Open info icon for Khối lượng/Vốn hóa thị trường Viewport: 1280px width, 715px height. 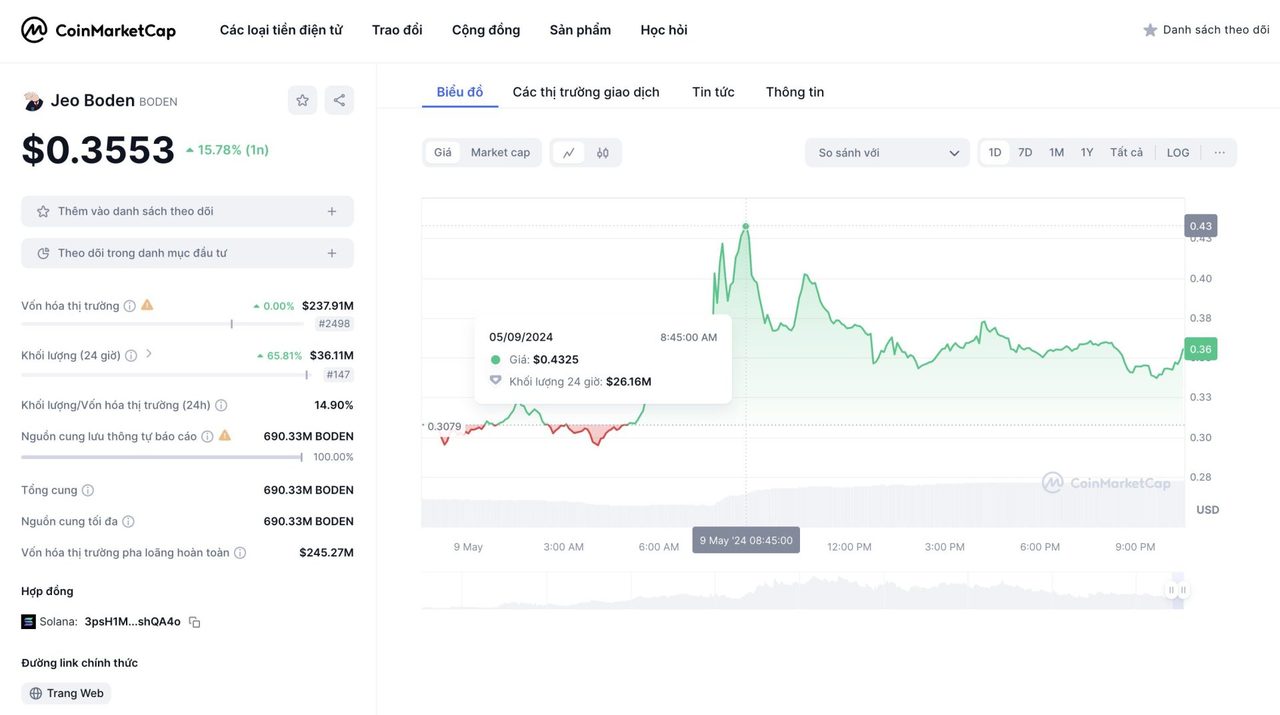tap(221, 405)
